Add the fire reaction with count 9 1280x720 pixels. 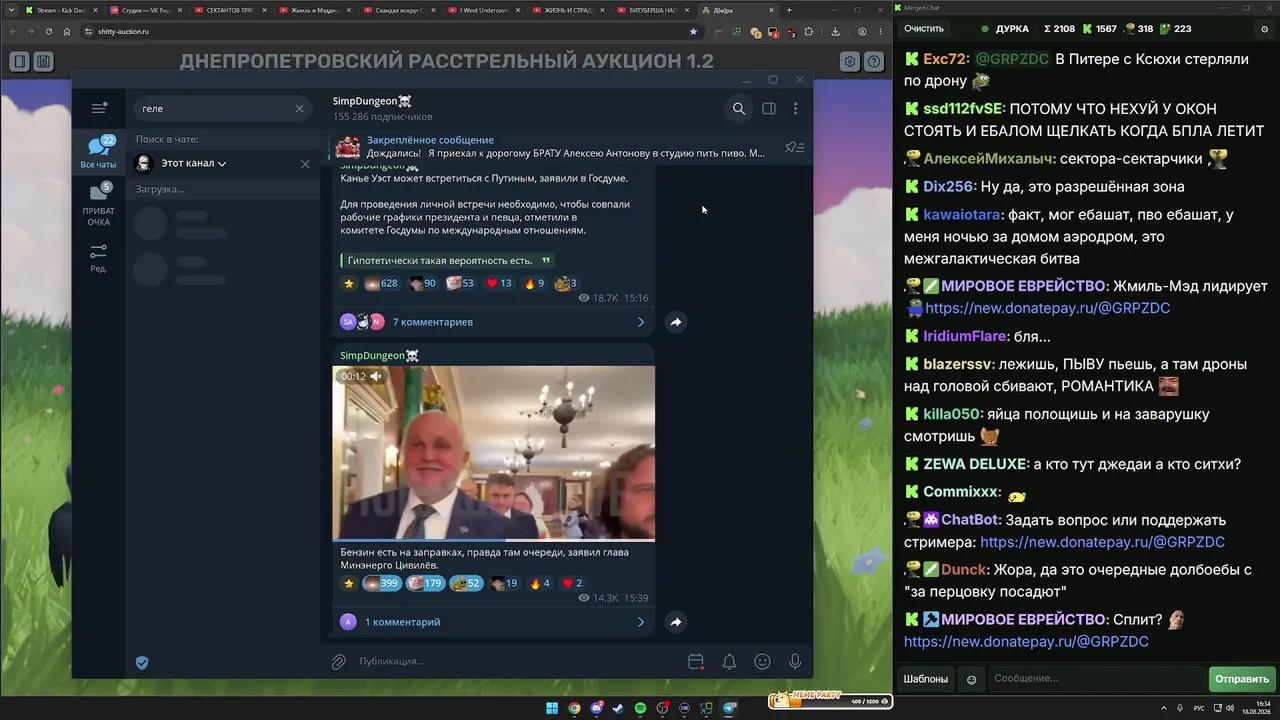tap(534, 283)
